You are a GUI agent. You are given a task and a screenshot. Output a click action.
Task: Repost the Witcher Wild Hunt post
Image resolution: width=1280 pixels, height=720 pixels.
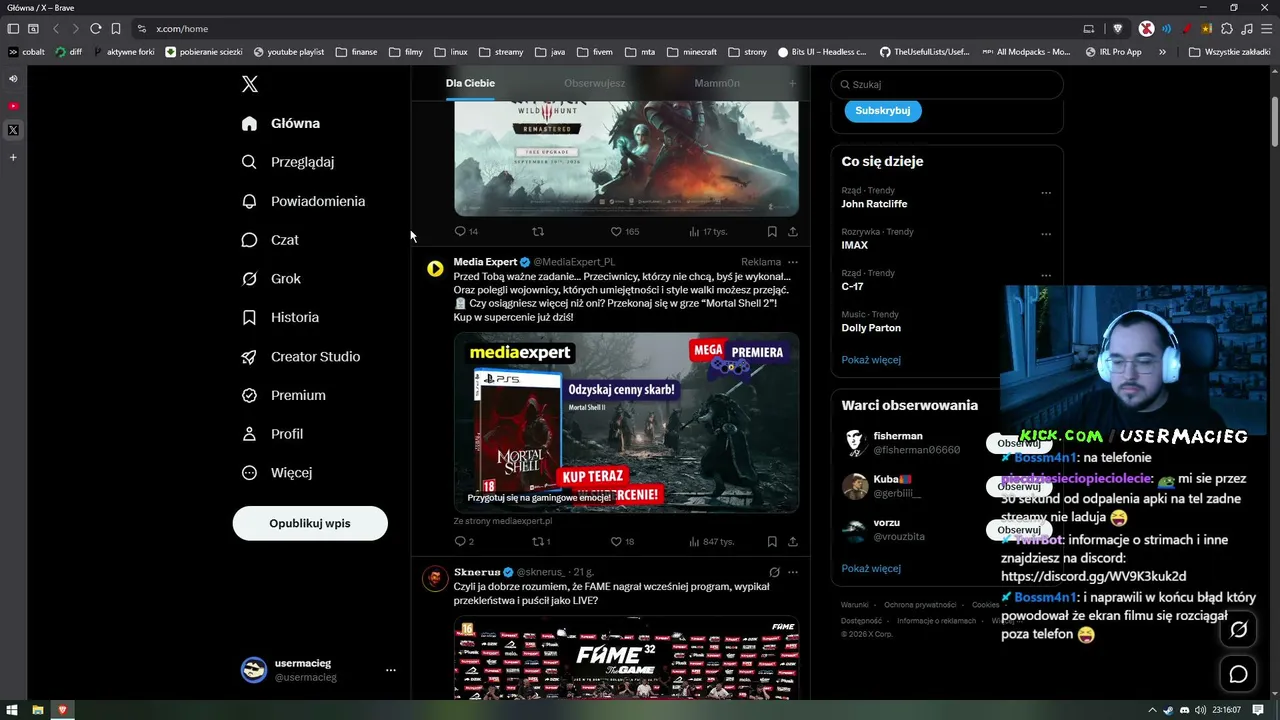(x=538, y=231)
